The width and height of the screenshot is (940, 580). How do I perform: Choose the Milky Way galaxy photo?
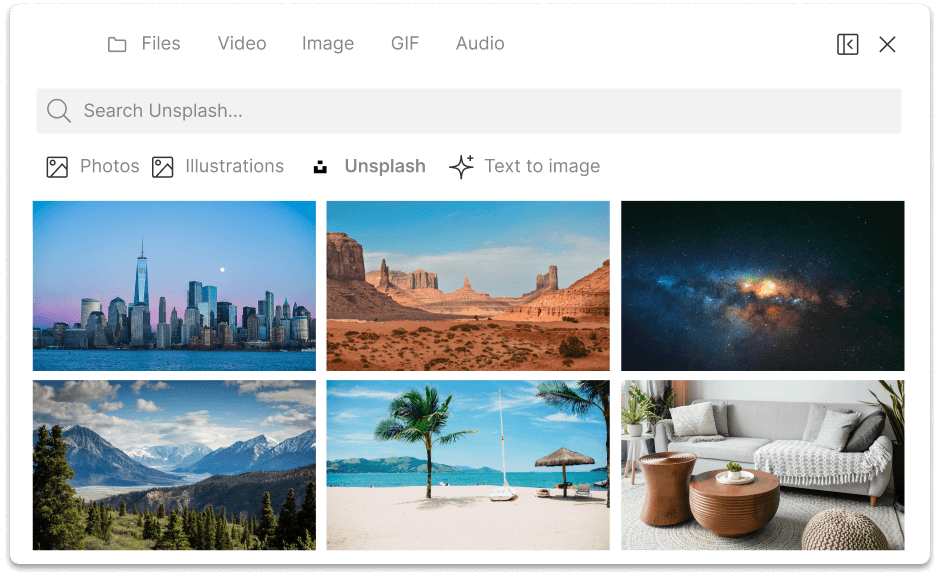(762, 286)
